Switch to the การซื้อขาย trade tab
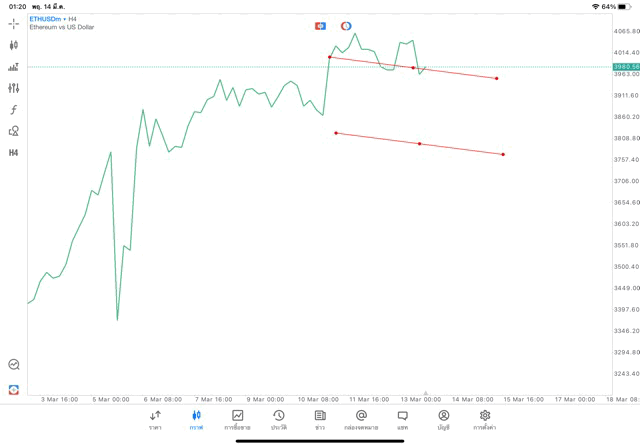This screenshot has height=447, width=640. (237, 419)
